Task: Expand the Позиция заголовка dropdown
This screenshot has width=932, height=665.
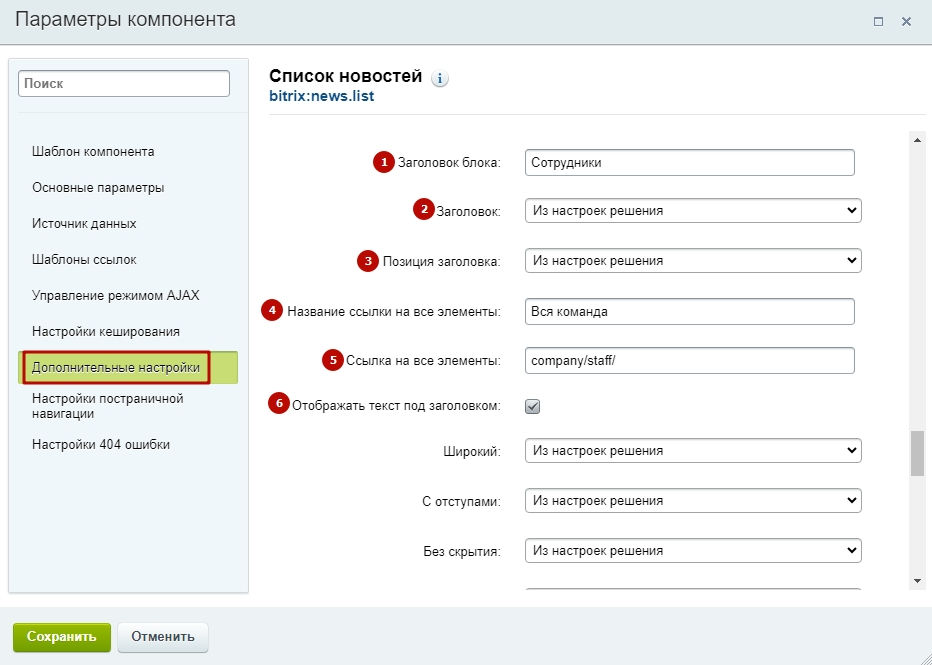Action: click(693, 260)
